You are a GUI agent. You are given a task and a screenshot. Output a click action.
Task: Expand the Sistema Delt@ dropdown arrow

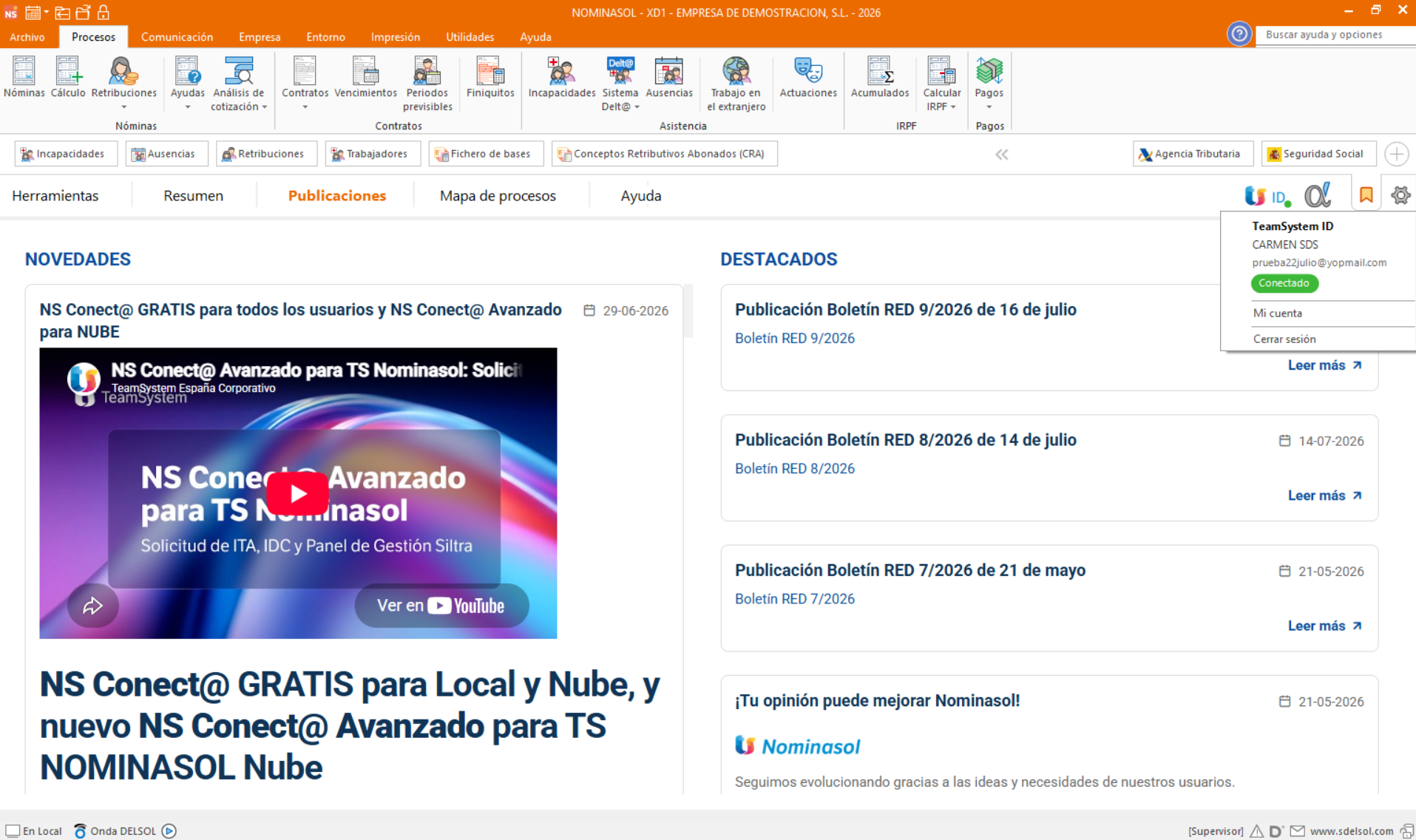[637, 107]
